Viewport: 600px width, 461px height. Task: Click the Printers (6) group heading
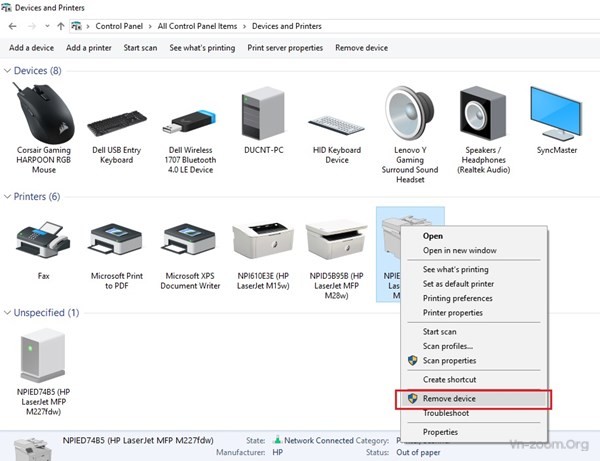tap(37, 196)
